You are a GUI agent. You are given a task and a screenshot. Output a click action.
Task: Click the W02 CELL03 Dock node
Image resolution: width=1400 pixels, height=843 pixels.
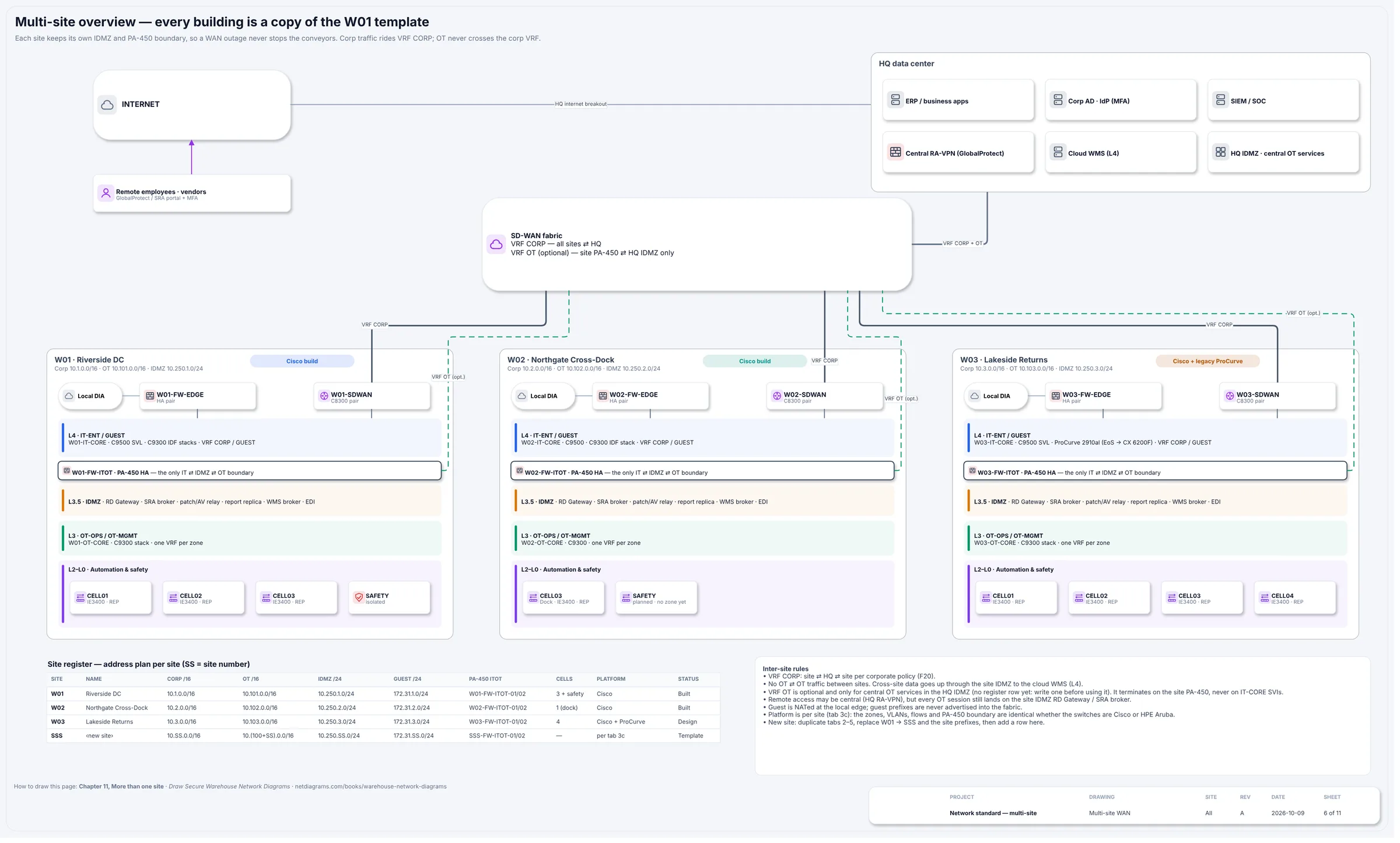[x=566, y=600]
